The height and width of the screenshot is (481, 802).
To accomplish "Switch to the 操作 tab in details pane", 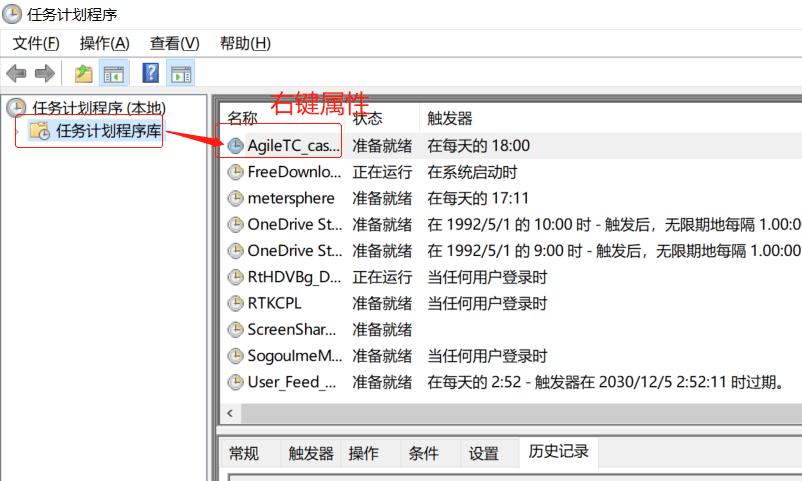I will point(364,453).
